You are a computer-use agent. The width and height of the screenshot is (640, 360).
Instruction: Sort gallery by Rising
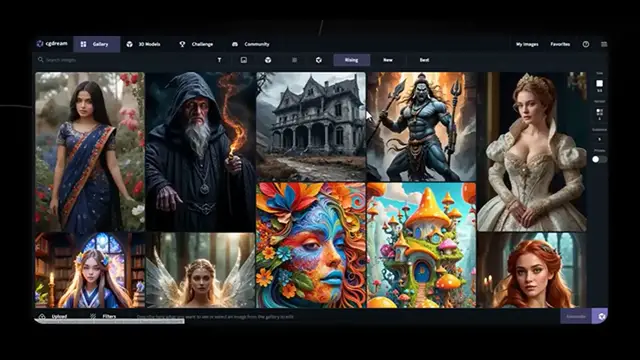[x=351, y=60]
